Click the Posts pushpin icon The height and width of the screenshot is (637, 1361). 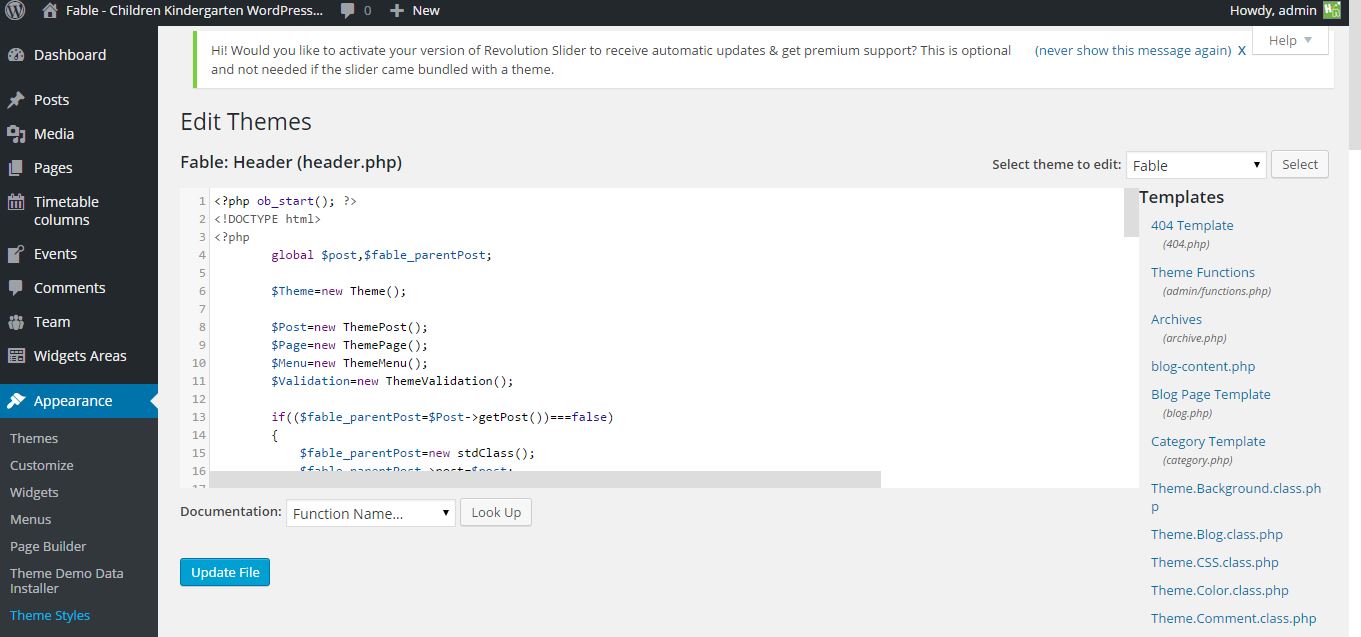click(16, 100)
